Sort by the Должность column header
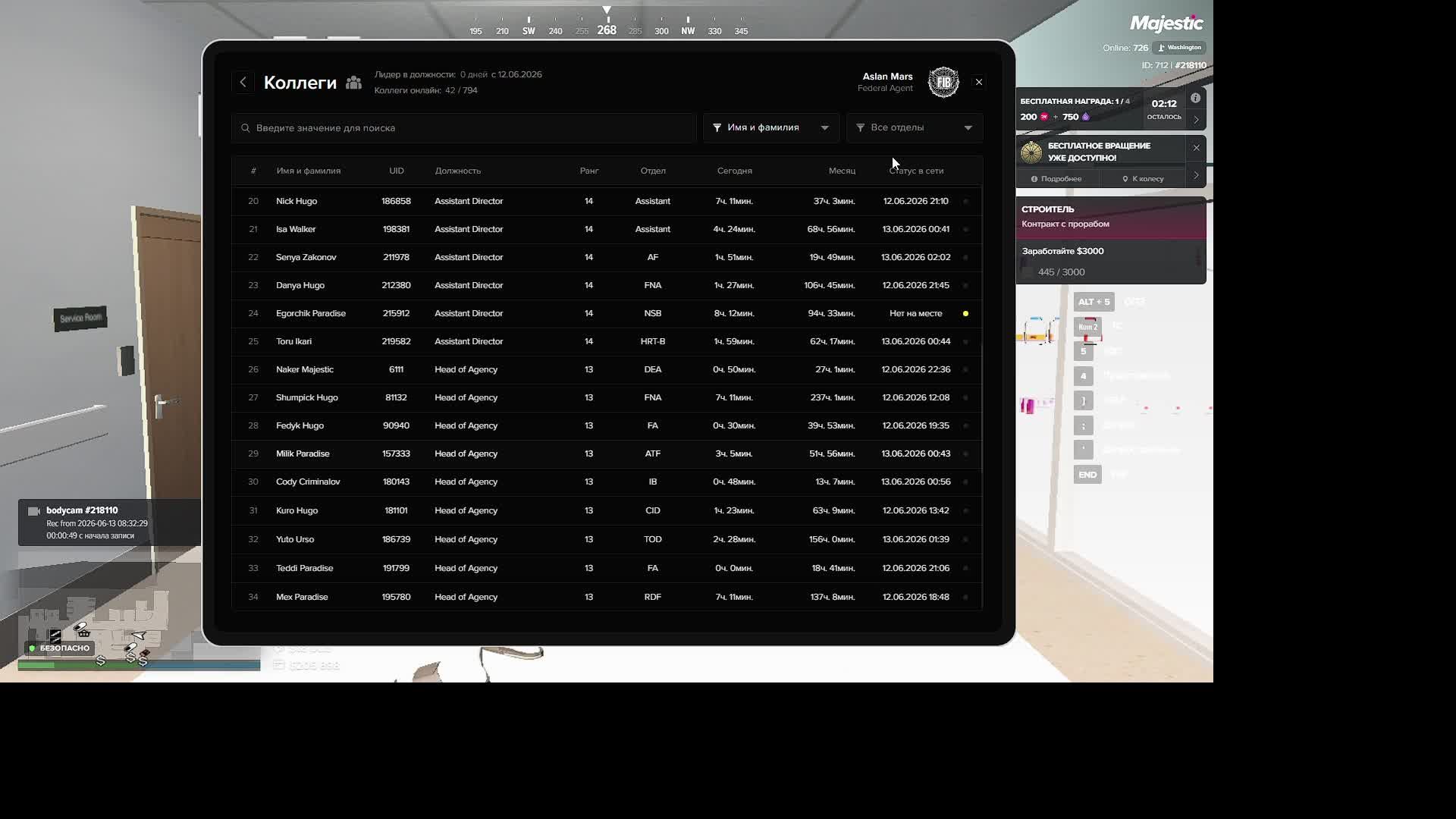1456x819 pixels. click(x=458, y=171)
